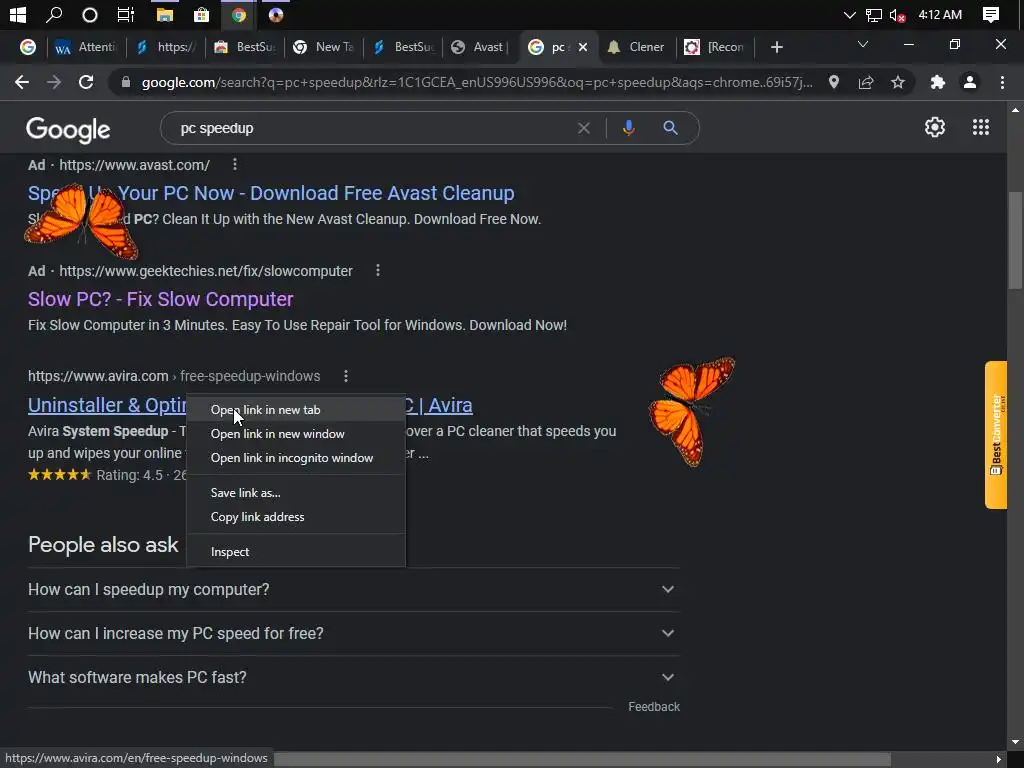Expand 'What software makes PC fast?'
This screenshot has height=768, width=1024.
click(x=354, y=677)
